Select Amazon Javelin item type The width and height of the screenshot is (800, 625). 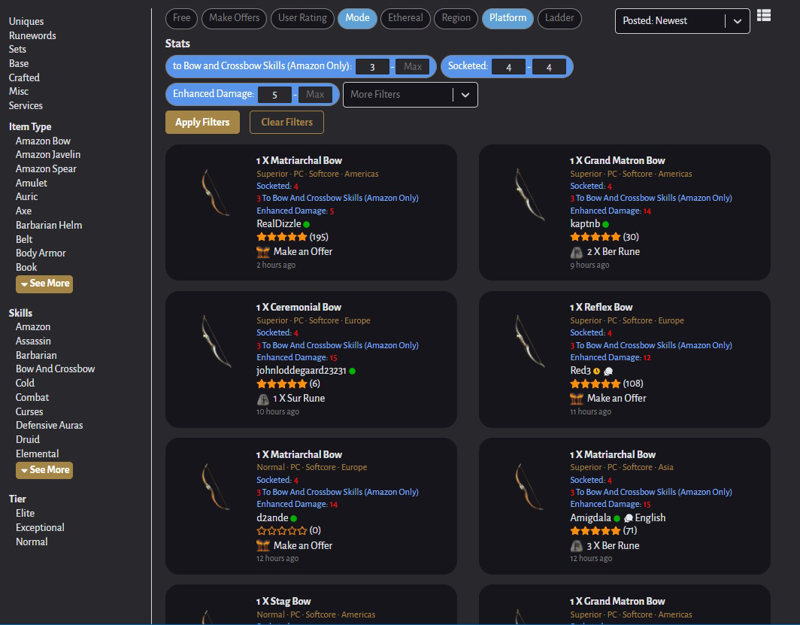click(48, 155)
